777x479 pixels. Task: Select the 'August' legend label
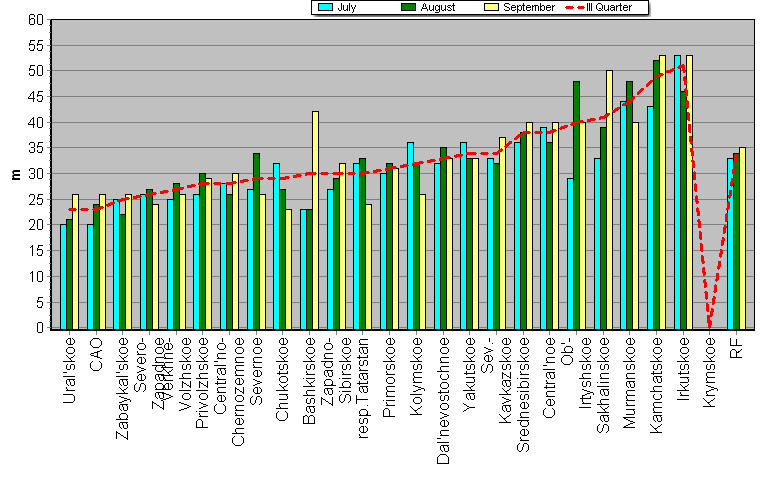coord(438,7)
